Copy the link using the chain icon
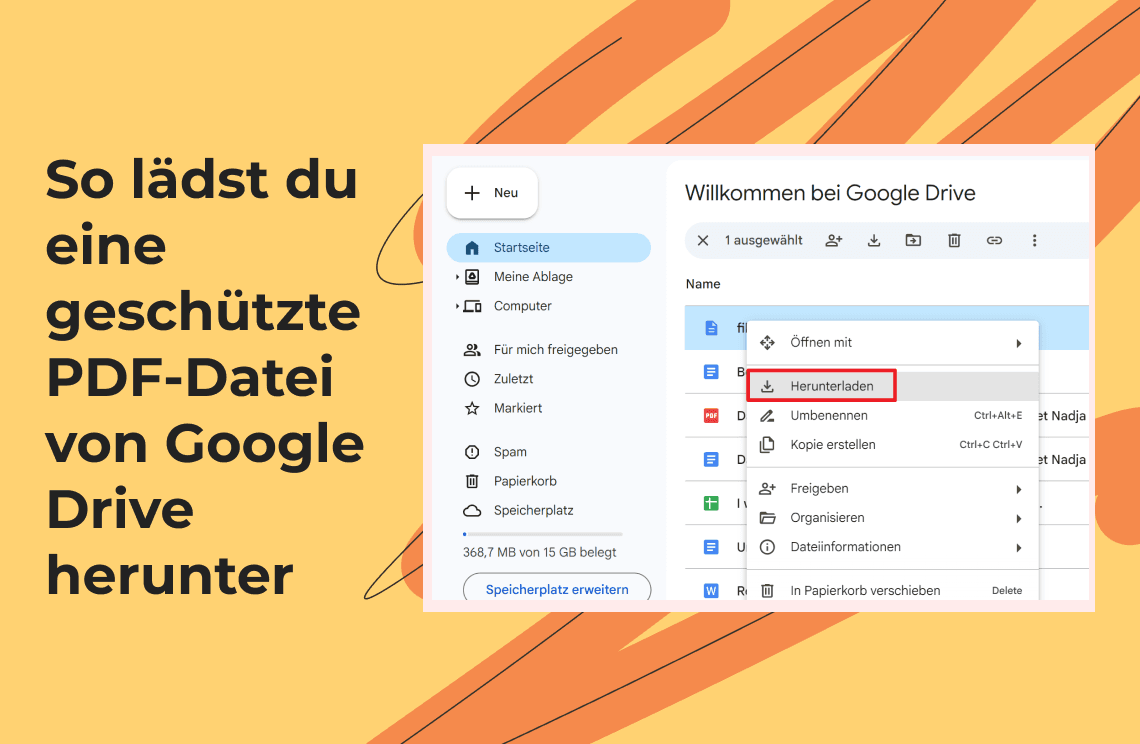The image size is (1140, 744). point(994,240)
